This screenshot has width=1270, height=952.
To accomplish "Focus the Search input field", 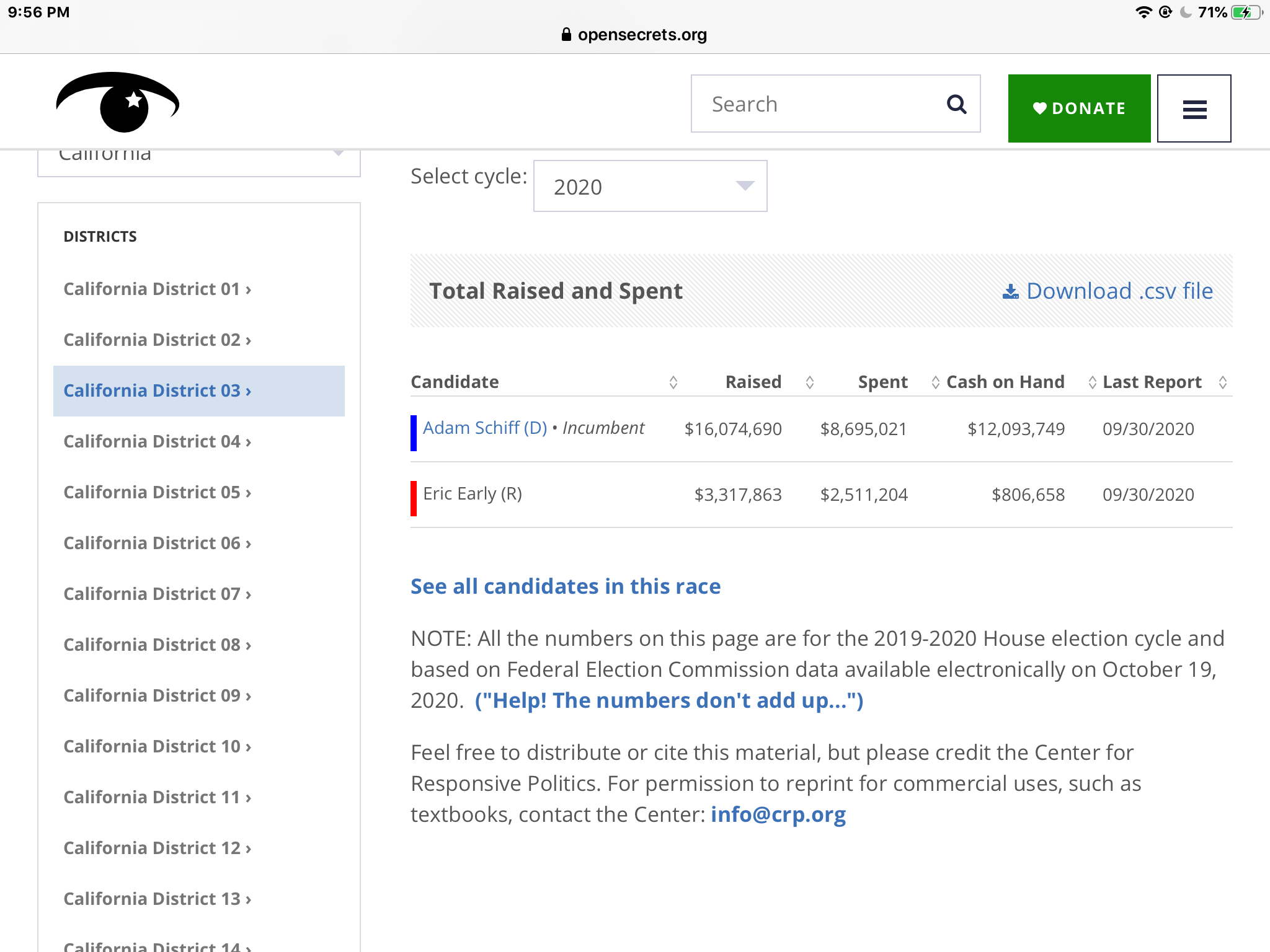I will tap(835, 104).
